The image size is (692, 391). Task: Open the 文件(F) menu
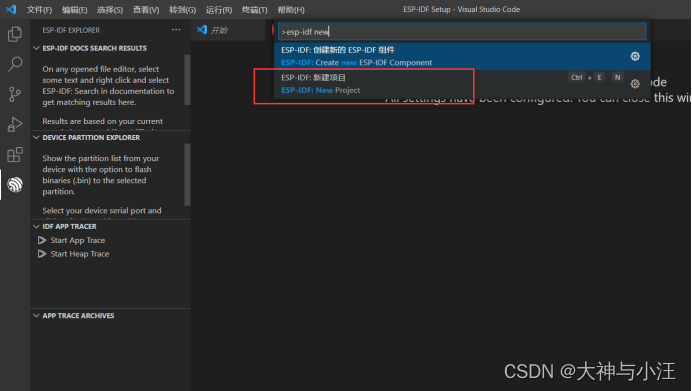pyautogui.click(x=39, y=10)
